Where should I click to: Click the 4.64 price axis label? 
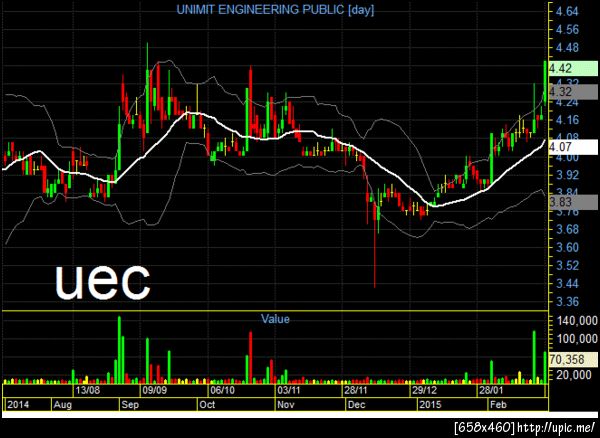567,11
